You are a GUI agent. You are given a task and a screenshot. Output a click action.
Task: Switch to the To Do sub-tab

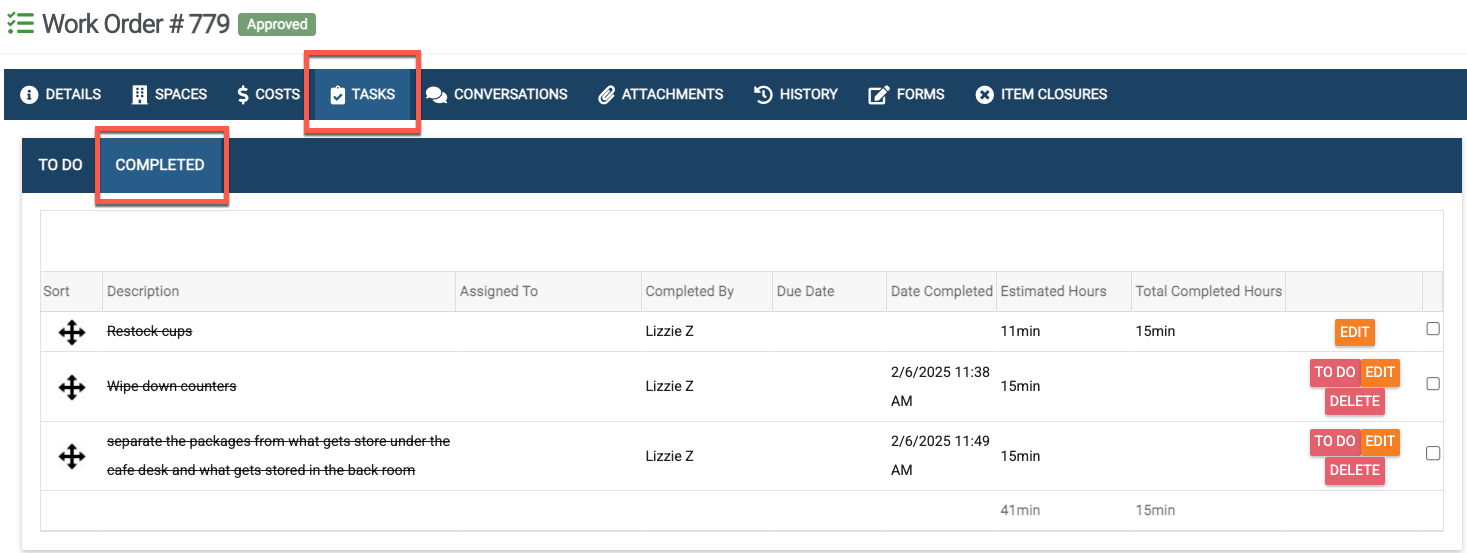pyautogui.click(x=60, y=165)
